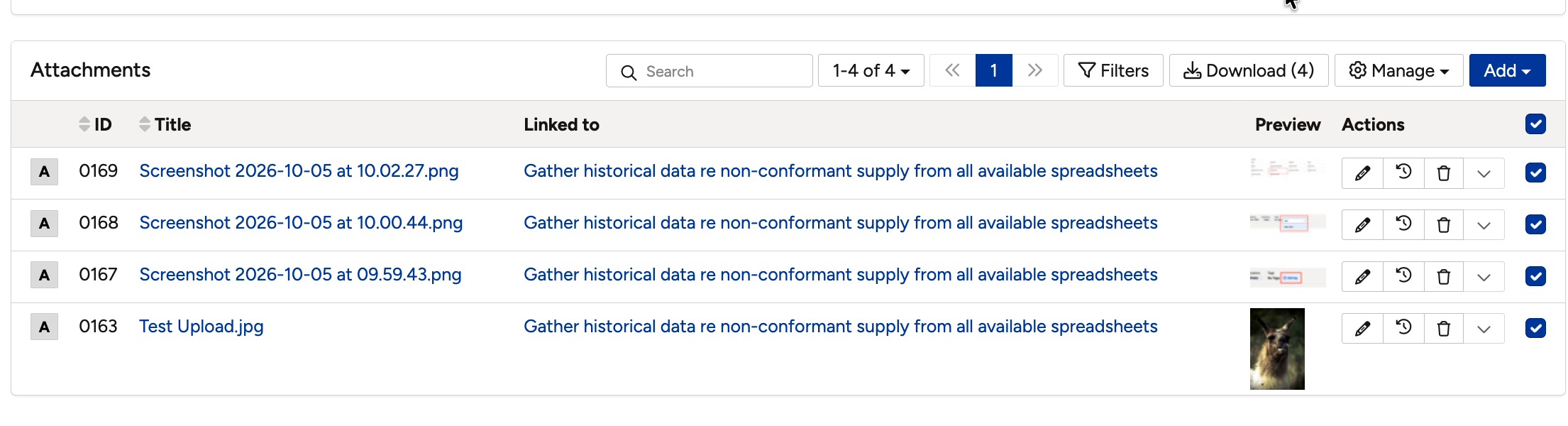Open the 1-4 of 4 page size dropdown
This screenshot has height=426, width=1568.
[x=871, y=70]
